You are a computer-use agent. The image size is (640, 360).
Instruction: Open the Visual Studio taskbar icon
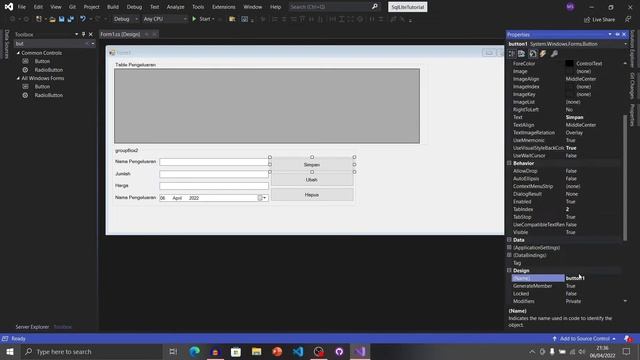click(360, 351)
